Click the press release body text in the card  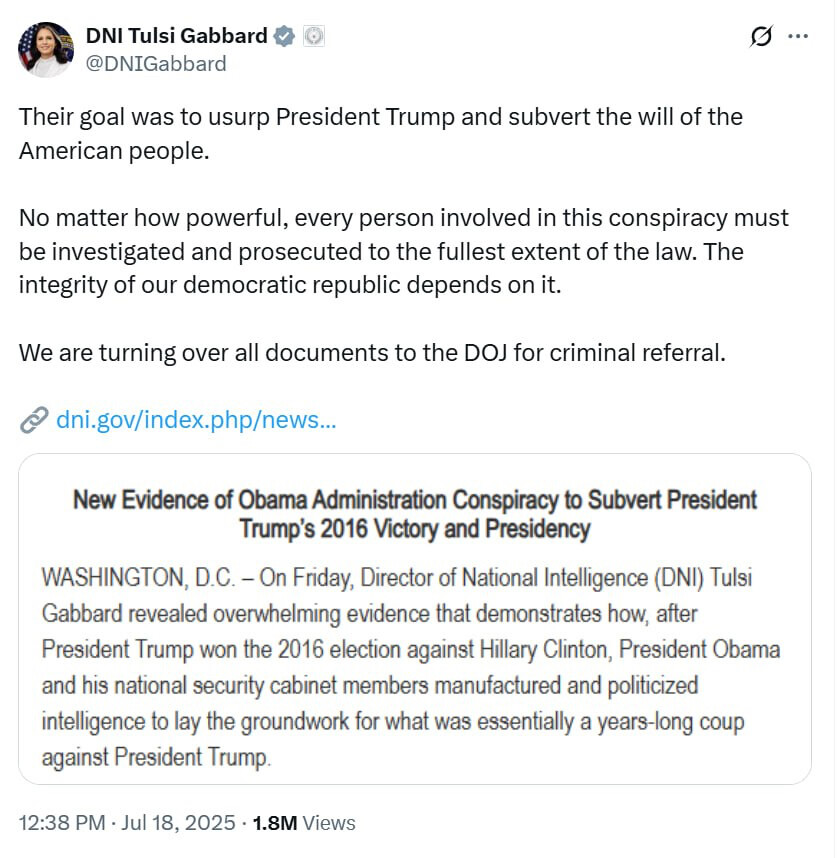click(410, 666)
